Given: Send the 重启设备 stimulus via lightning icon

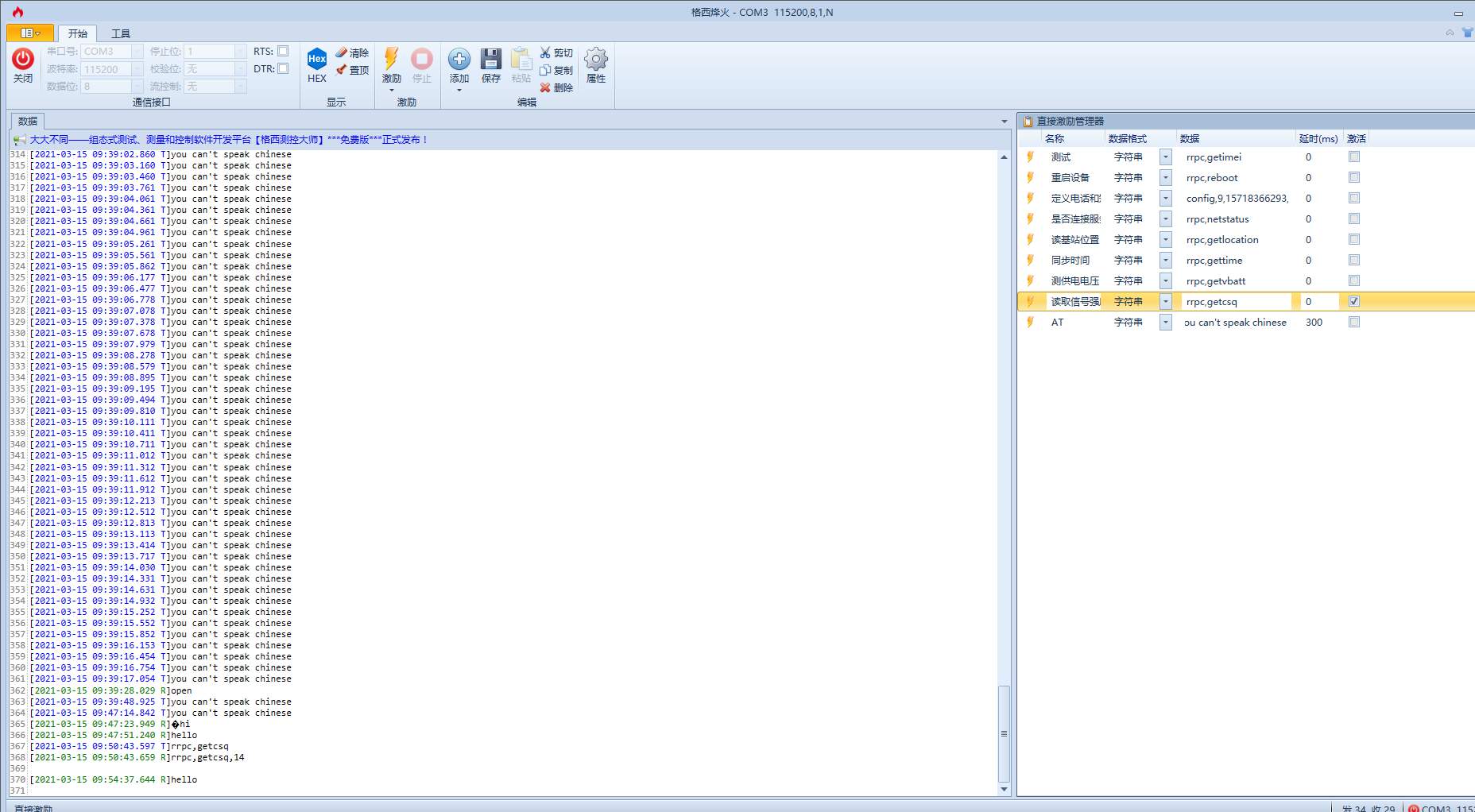Looking at the screenshot, I should click(1030, 178).
